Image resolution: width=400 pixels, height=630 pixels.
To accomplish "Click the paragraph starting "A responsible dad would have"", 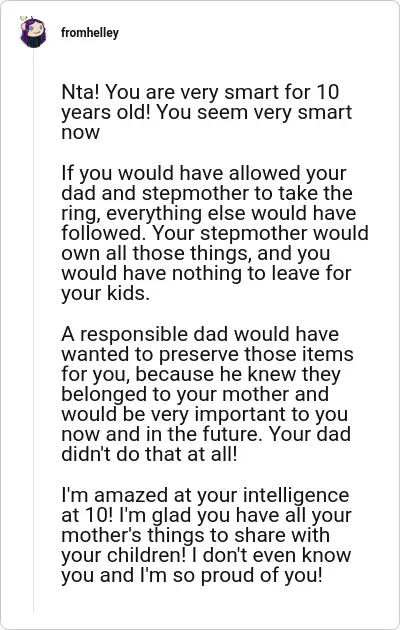I will pos(208,394).
